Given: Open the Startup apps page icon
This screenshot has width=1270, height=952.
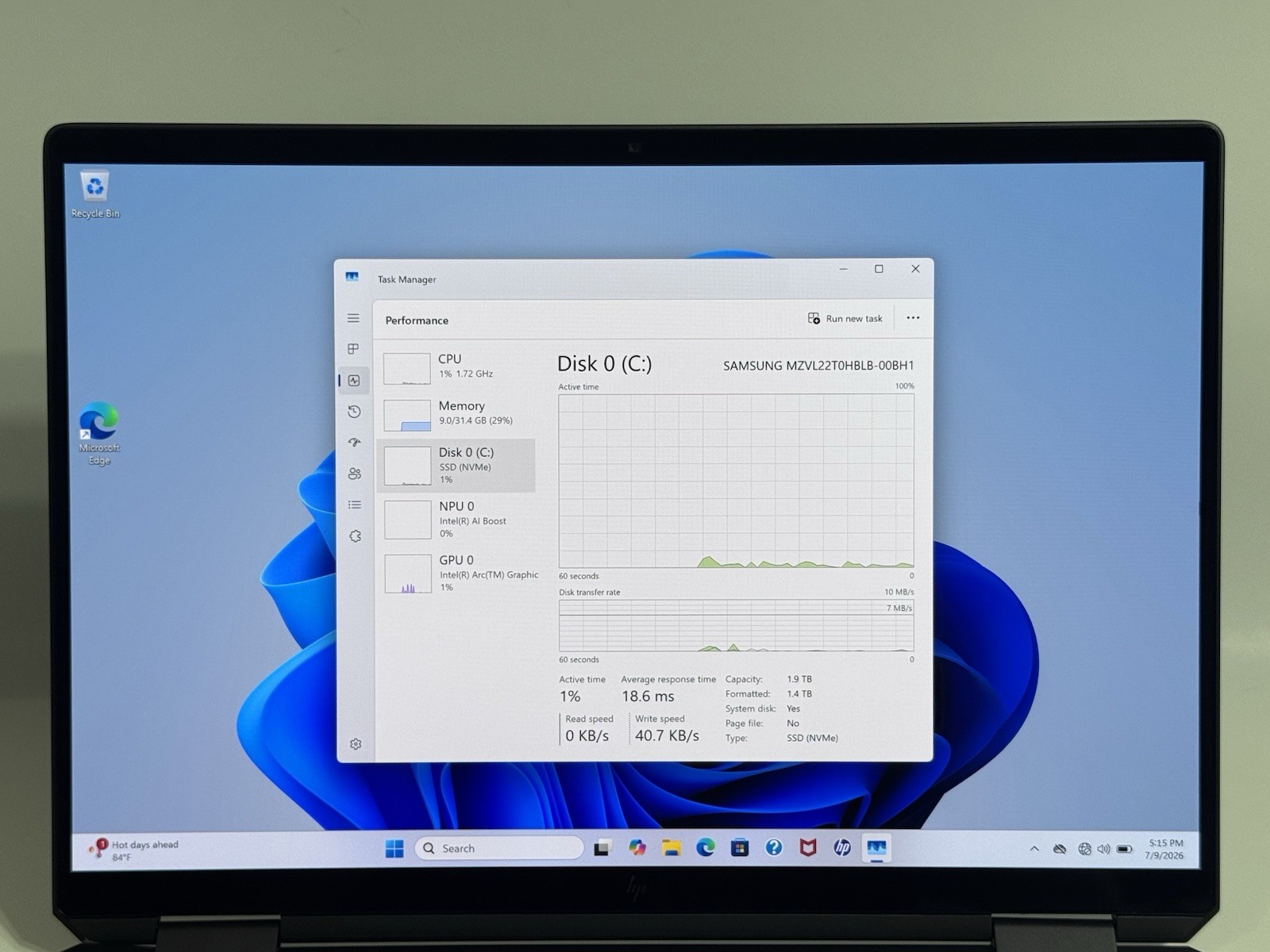Looking at the screenshot, I should click(354, 443).
